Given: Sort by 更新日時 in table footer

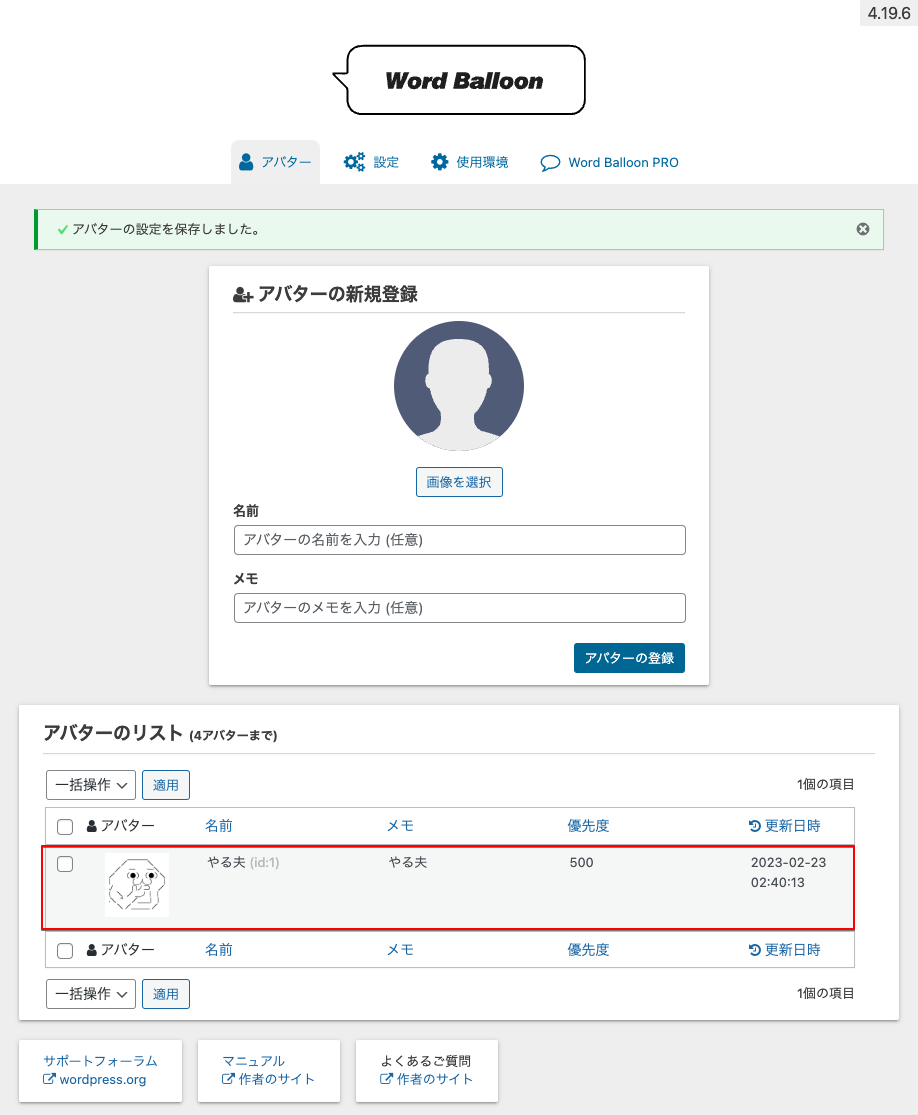Looking at the screenshot, I should 785,949.
